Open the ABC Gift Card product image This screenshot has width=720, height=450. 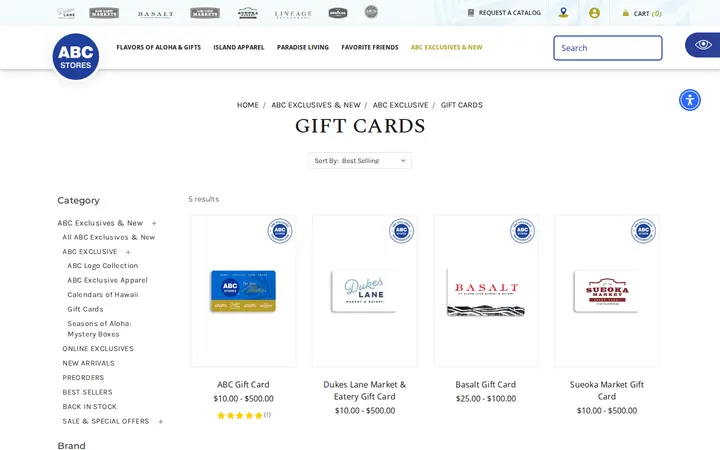[x=243, y=291]
